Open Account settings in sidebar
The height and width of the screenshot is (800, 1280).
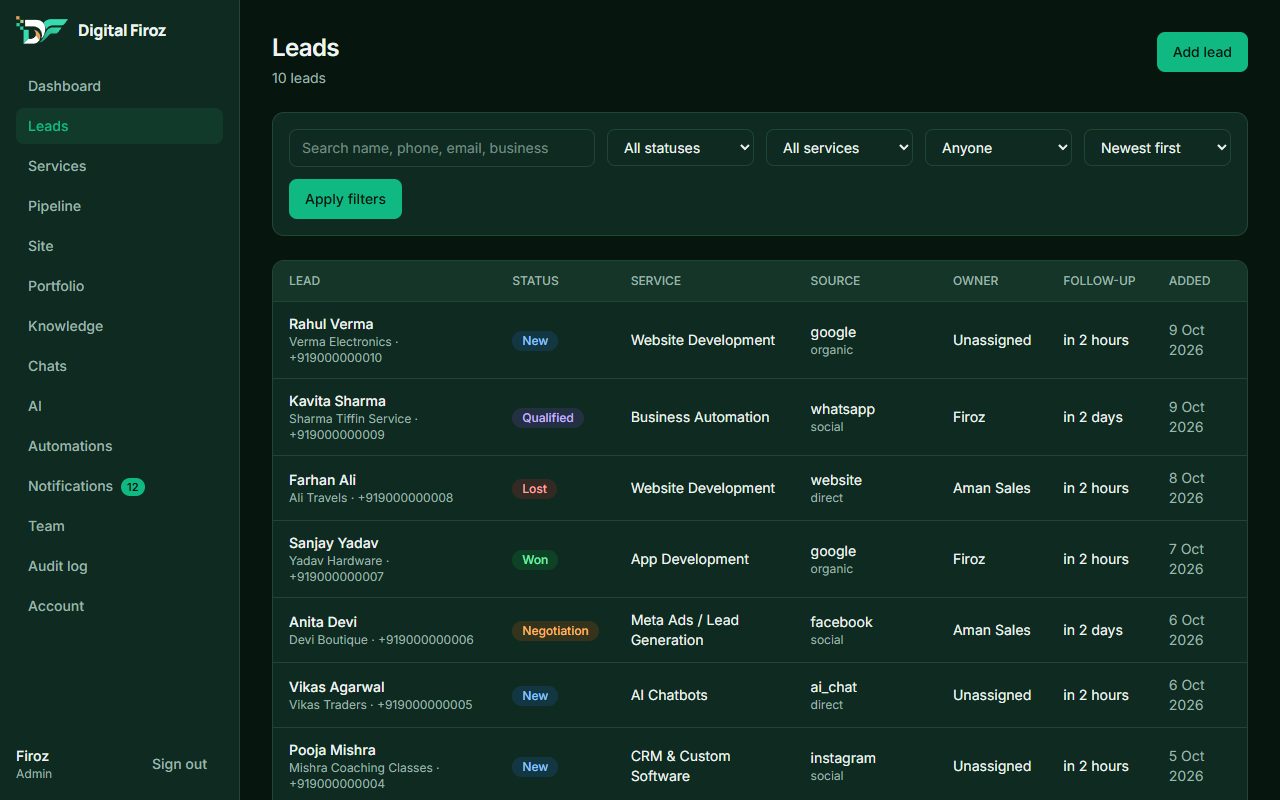click(119, 606)
